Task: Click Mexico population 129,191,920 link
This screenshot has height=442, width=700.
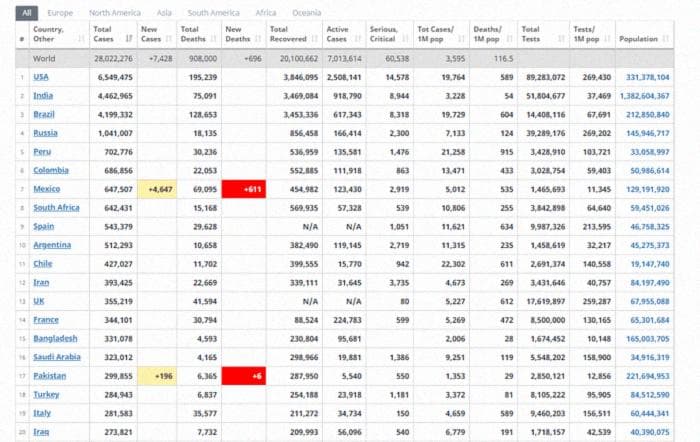Action: 647,189
